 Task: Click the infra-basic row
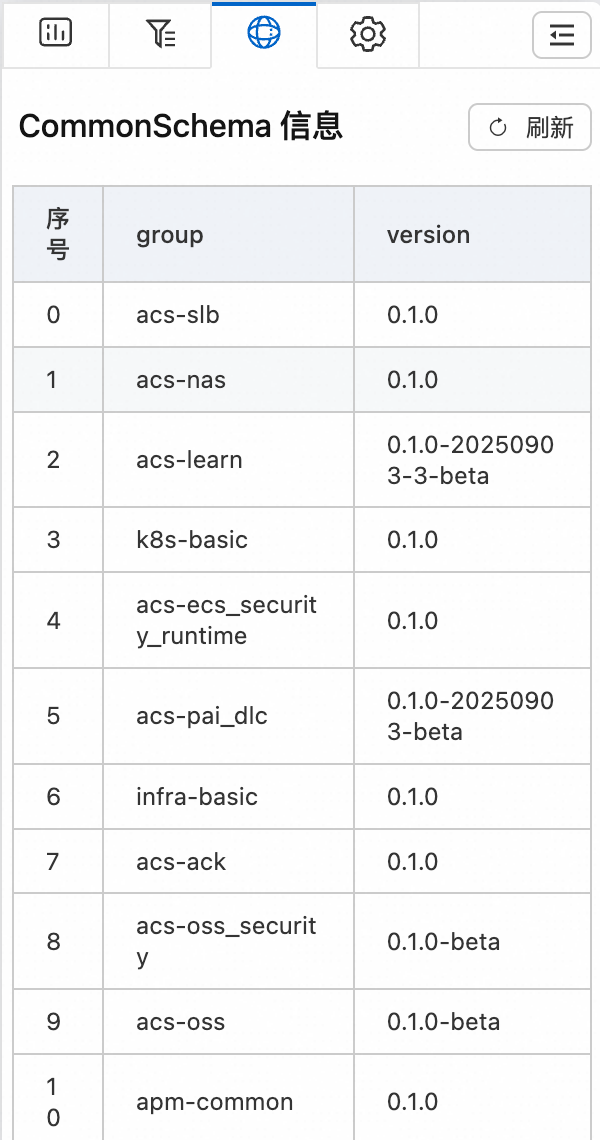pyautogui.click(x=197, y=797)
